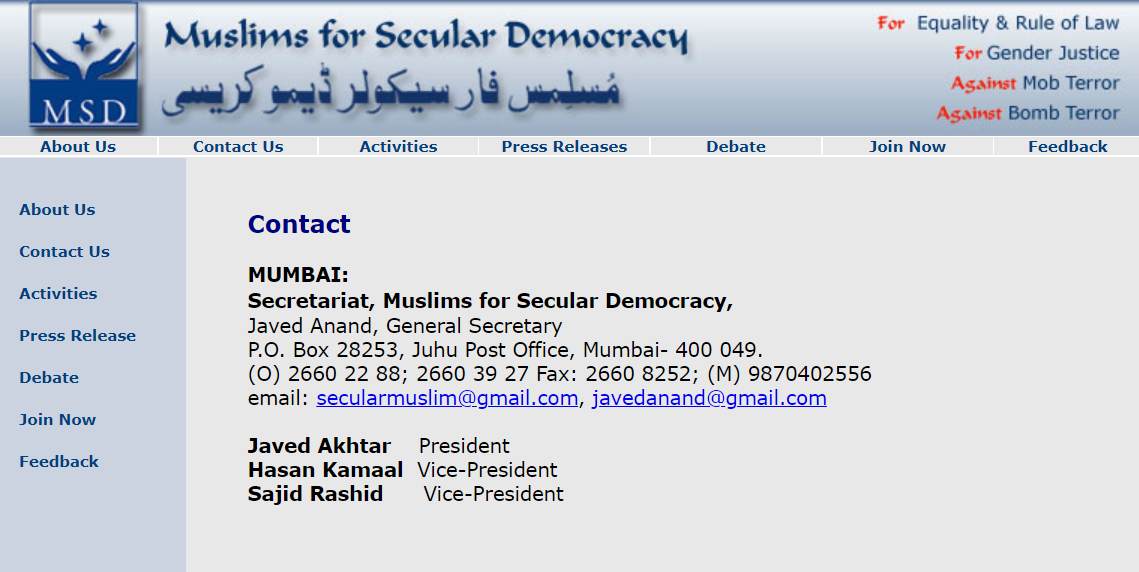Click Join Now in left sidebar
Viewport: 1139px width, 572px height.
(57, 420)
